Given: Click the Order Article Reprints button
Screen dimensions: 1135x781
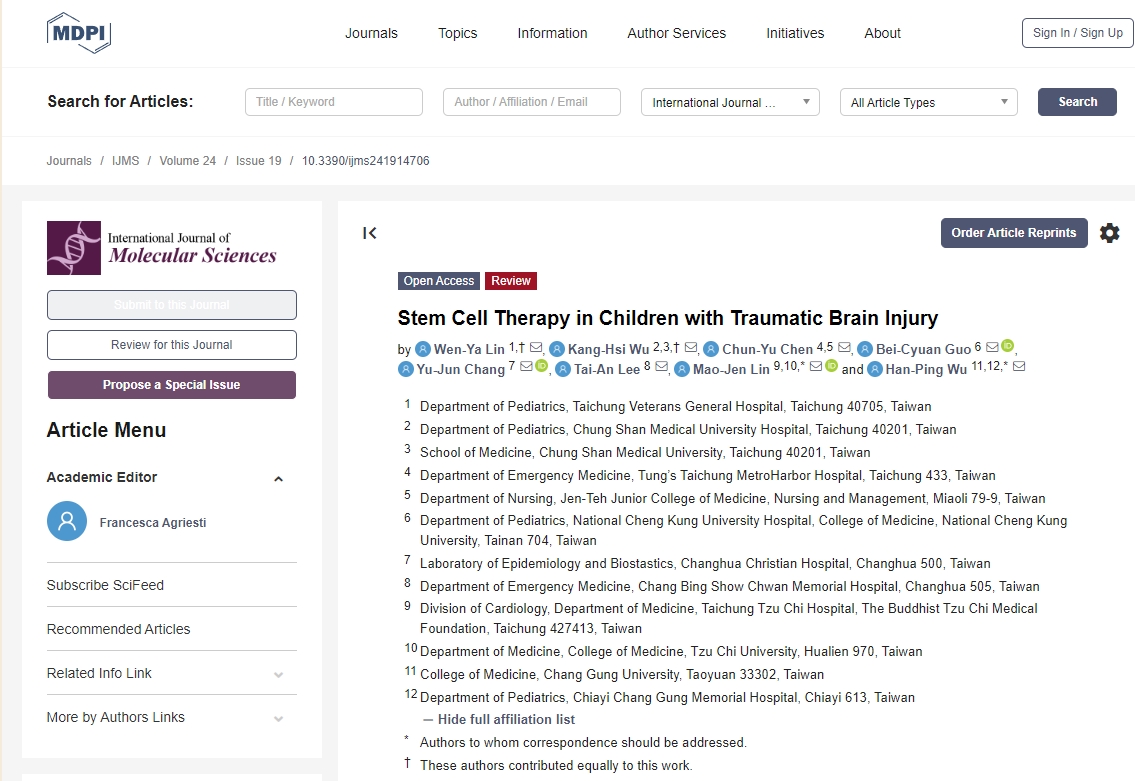Looking at the screenshot, I should [1013, 233].
